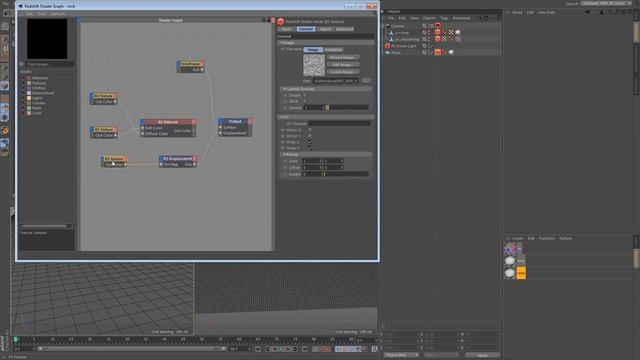
Task: Collapse the Image section header
Action: pos(327,42)
